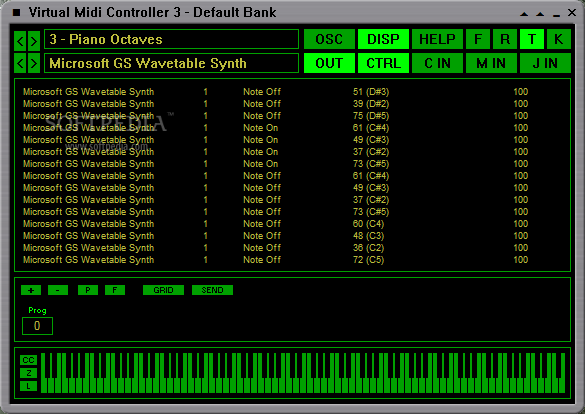Click the Note On 37 (C#2) row
The image size is (585, 414).
[x=275, y=152]
